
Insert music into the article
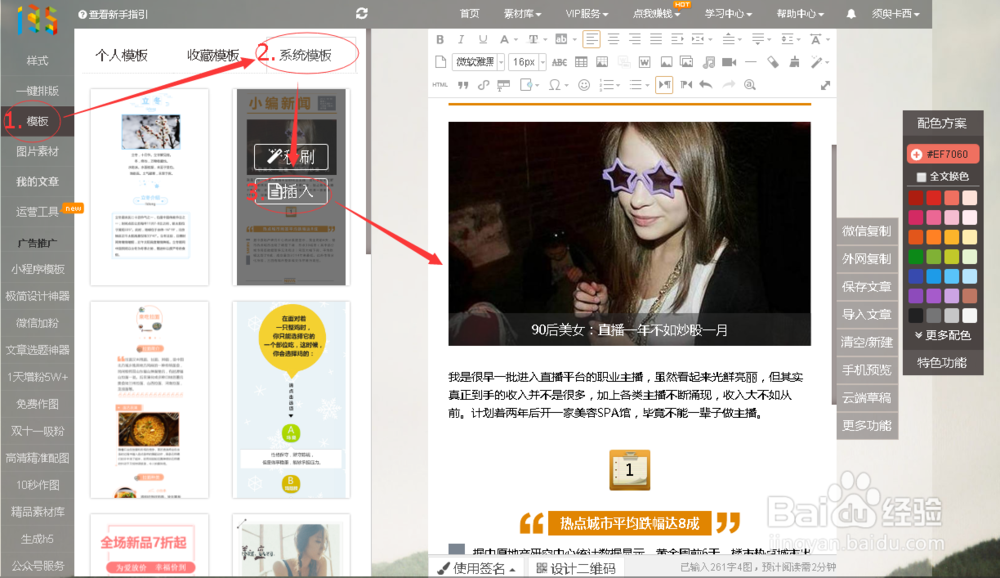pyautogui.click(x=708, y=62)
